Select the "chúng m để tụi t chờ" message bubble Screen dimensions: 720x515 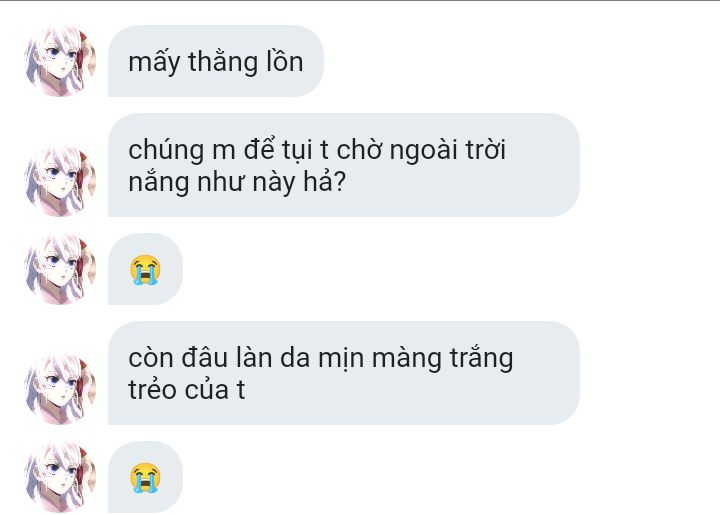343,165
